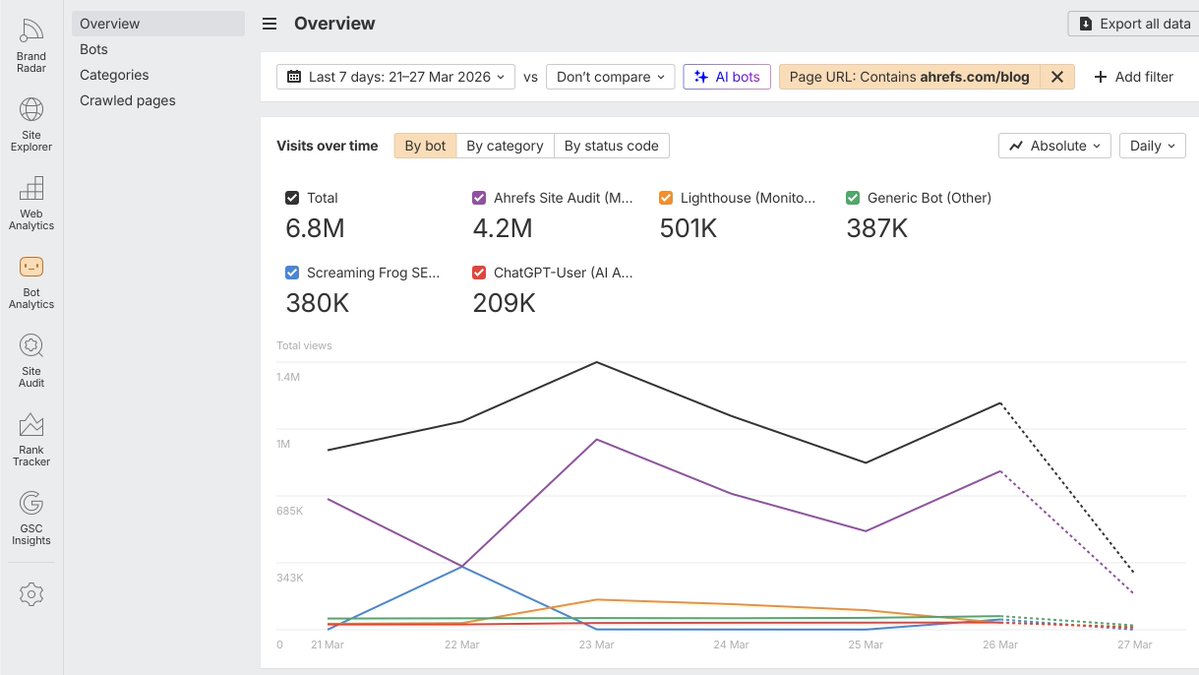Screen dimensions: 1199x675
Task: Select Crawled pages in the navigation menu
Action: pos(125,100)
